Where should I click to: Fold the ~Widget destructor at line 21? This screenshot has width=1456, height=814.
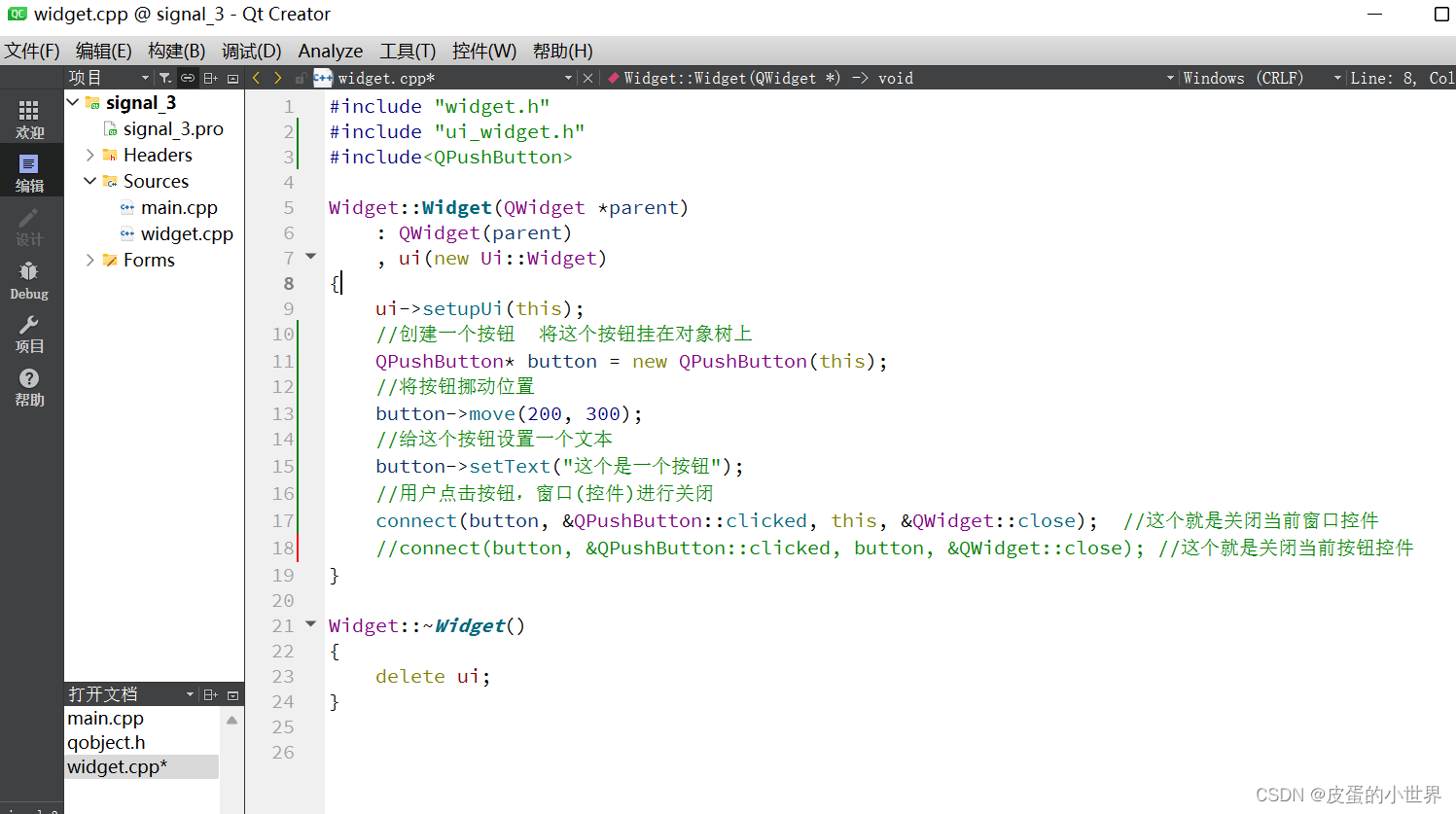click(x=311, y=623)
